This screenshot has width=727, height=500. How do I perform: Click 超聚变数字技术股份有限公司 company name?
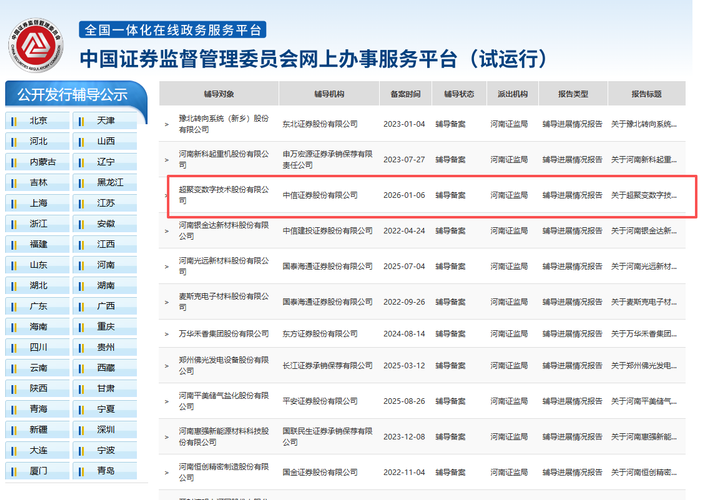click(x=223, y=195)
